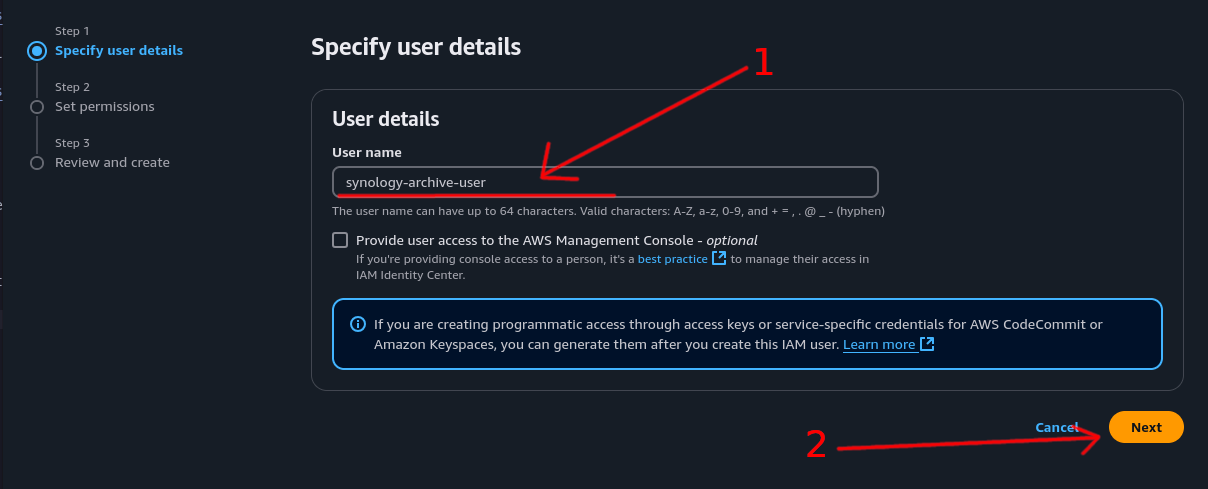
Task: Click the Step 2 circle indicator
Action: pos(37,106)
